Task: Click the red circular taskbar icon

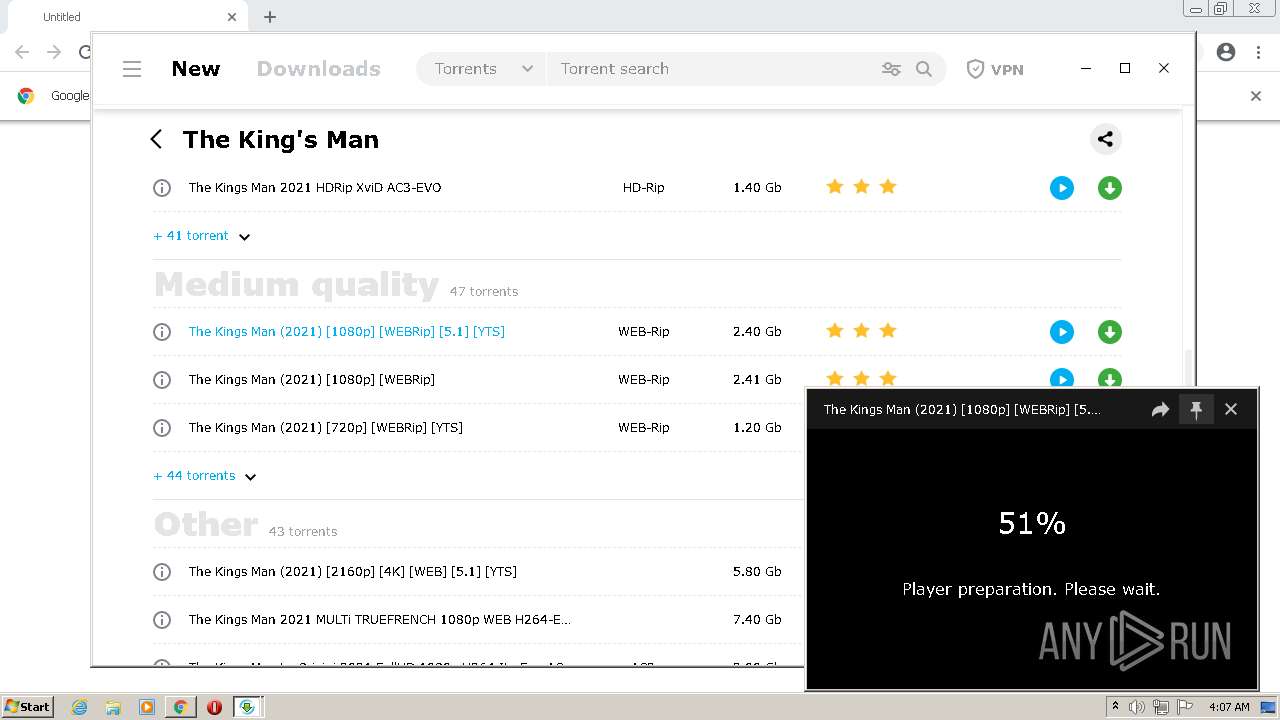Action: tap(214, 707)
